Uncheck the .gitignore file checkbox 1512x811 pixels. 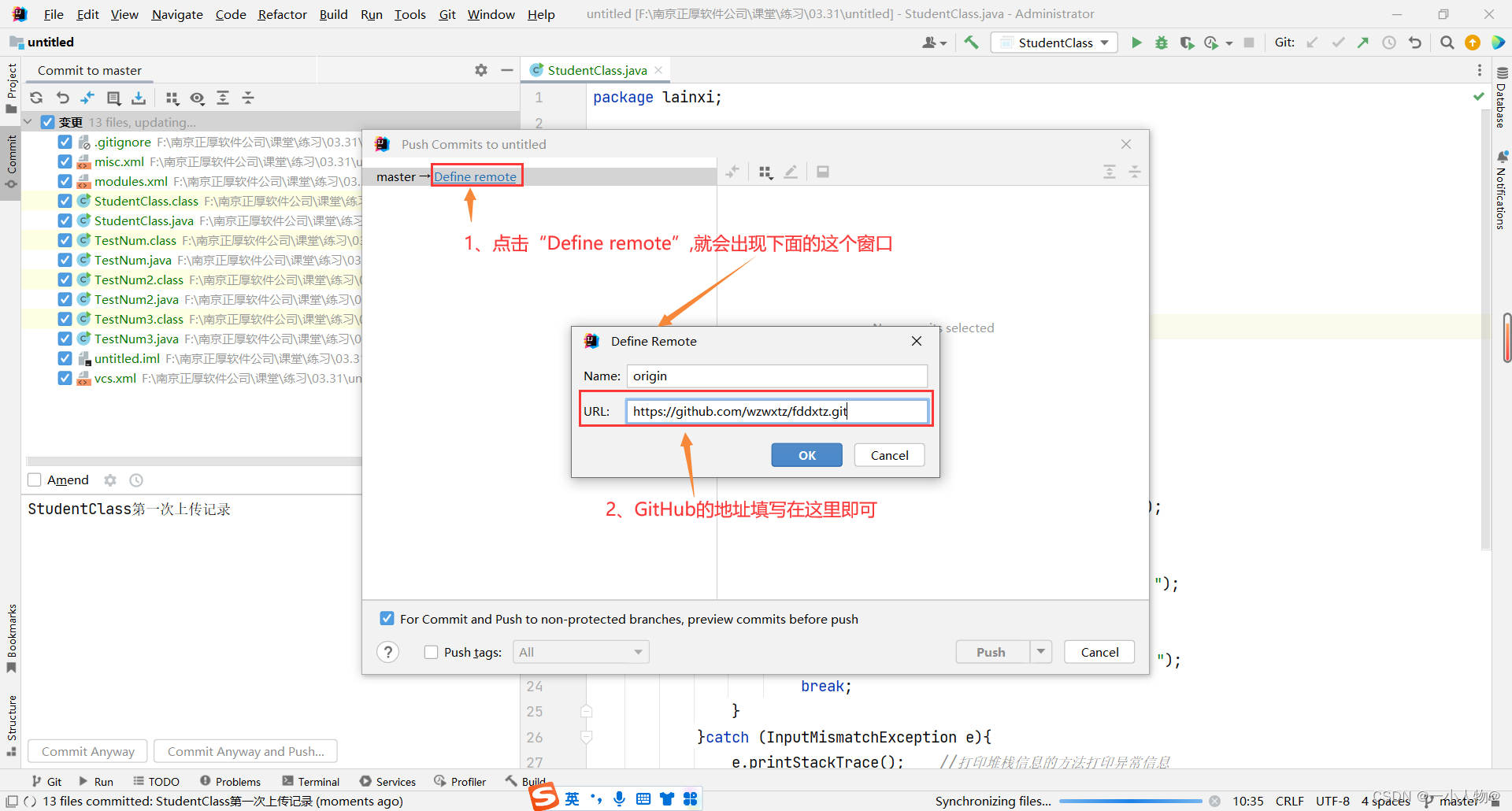click(65, 143)
